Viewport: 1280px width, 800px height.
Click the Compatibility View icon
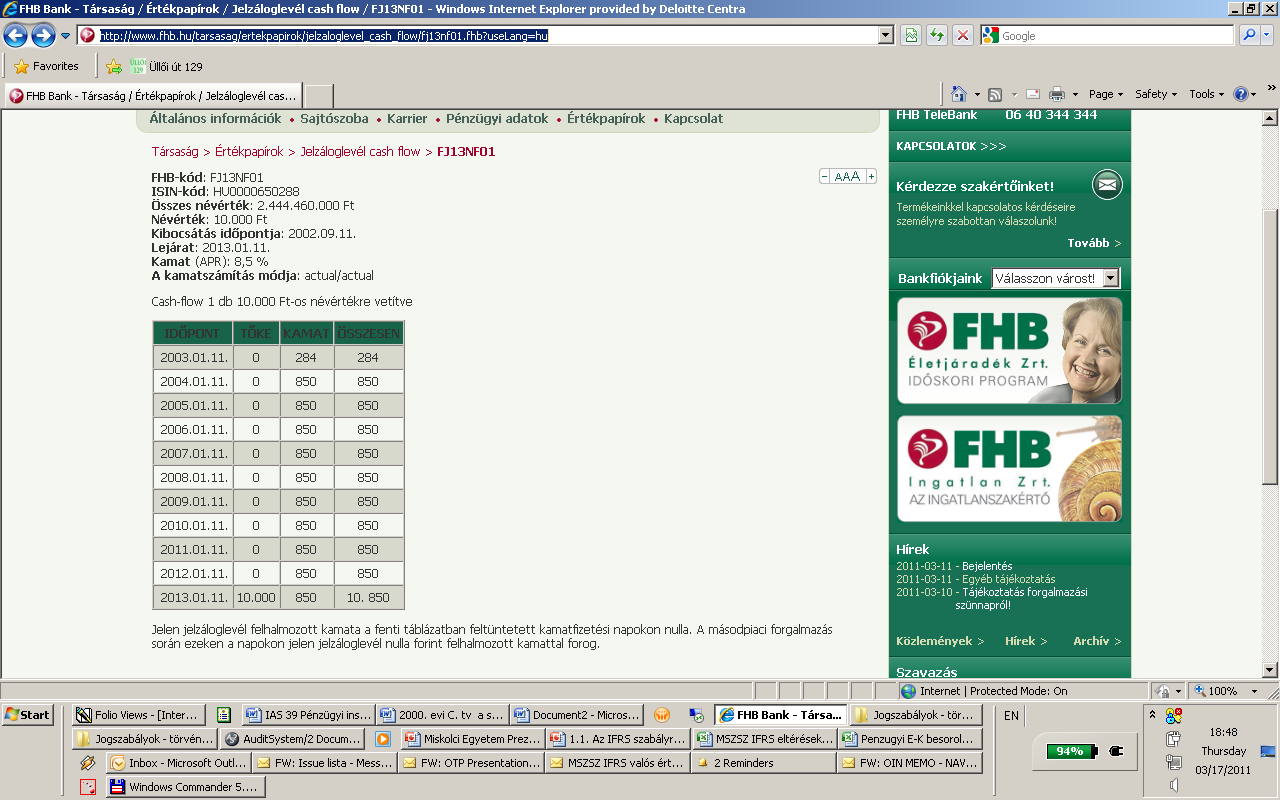(911, 35)
